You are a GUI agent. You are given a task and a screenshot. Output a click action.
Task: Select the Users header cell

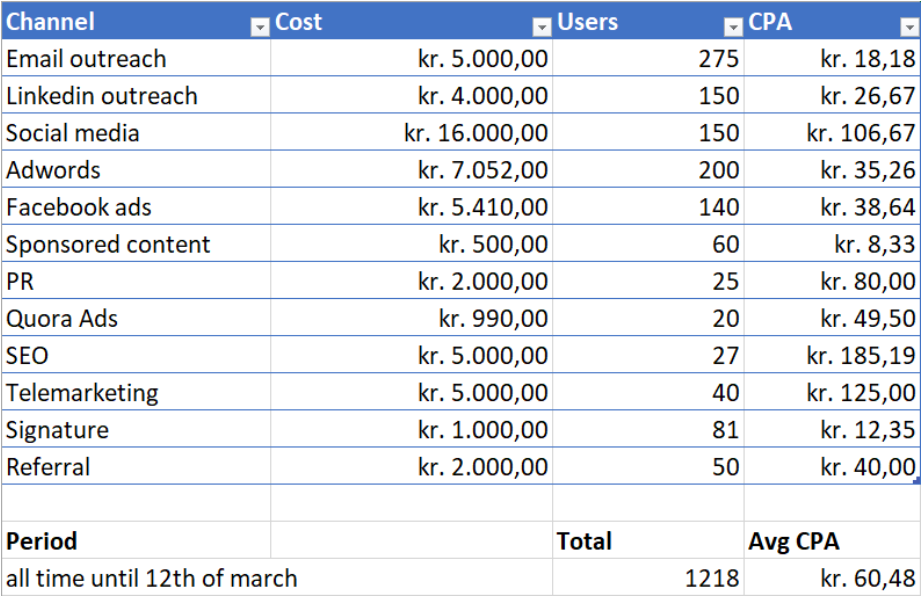point(648,21)
